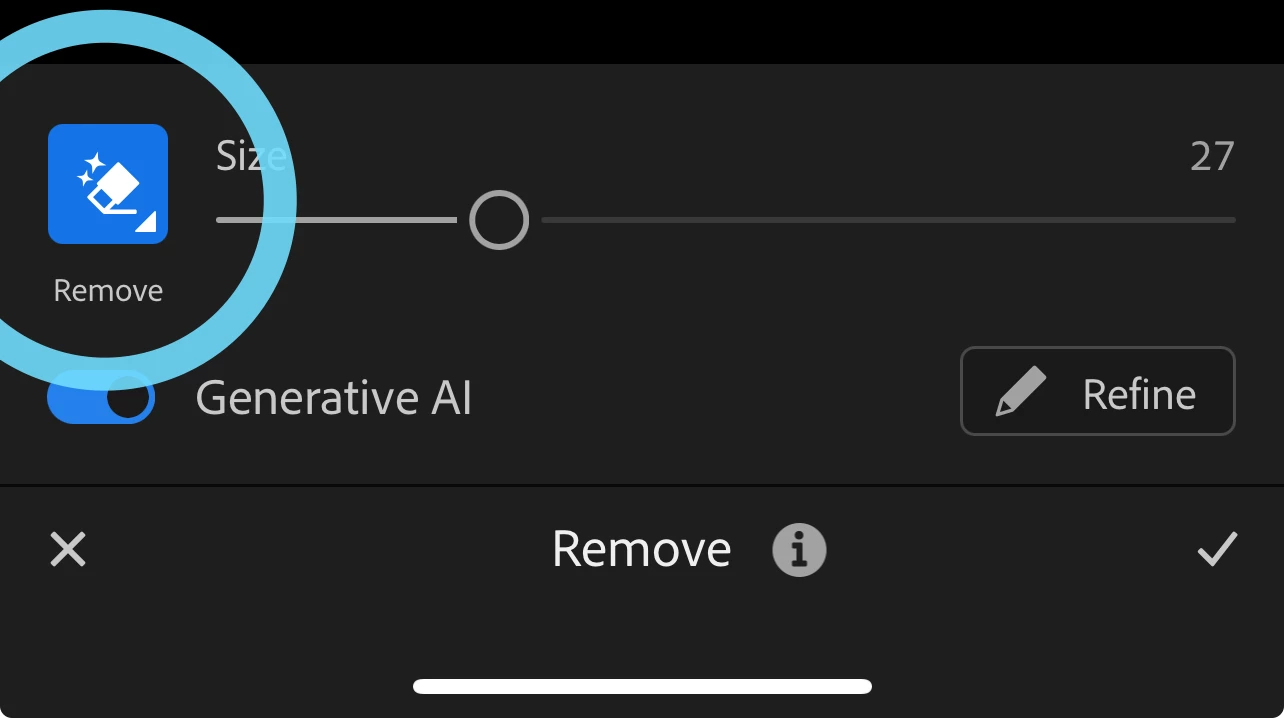Tap the Remove panel title text
Screen dimensions: 1284x718
pos(641,549)
